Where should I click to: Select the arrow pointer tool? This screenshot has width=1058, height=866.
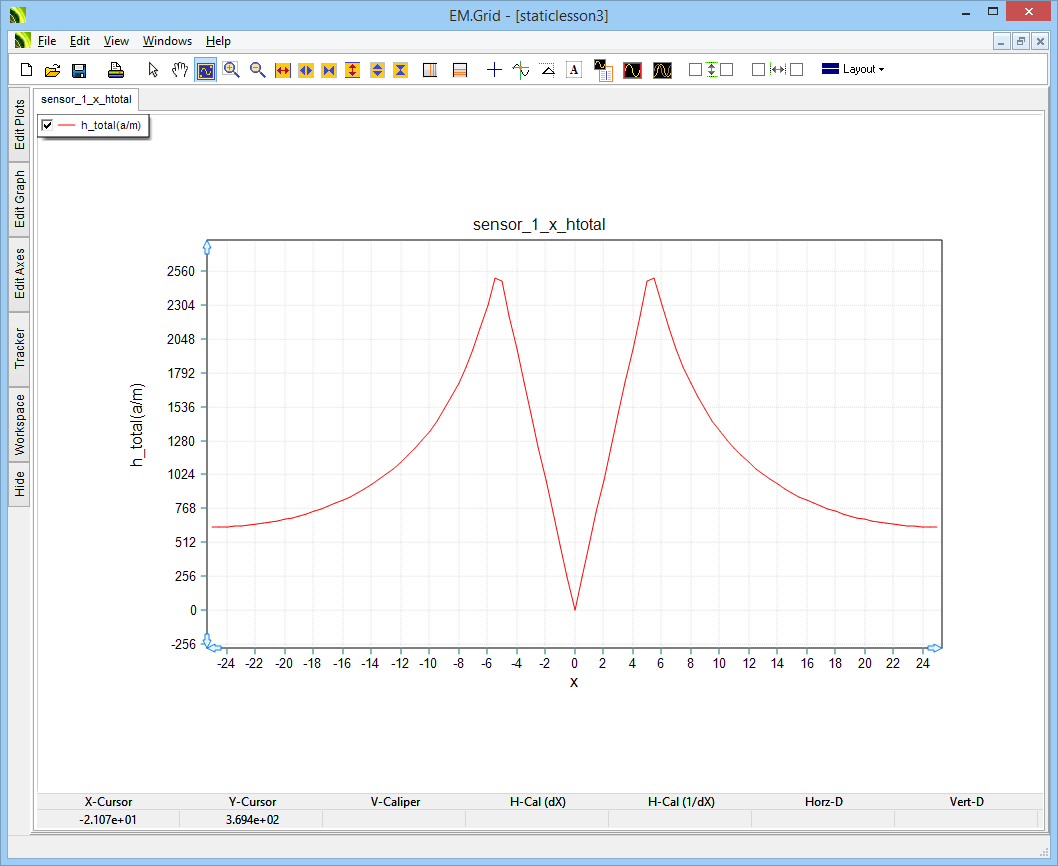click(x=153, y=70)
